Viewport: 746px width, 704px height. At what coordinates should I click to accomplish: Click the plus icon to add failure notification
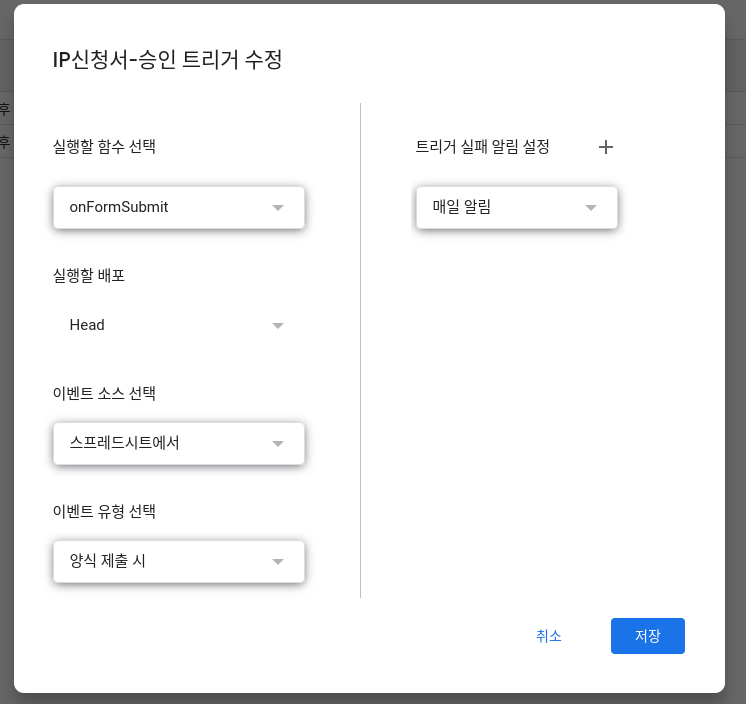tap(605, 147)
